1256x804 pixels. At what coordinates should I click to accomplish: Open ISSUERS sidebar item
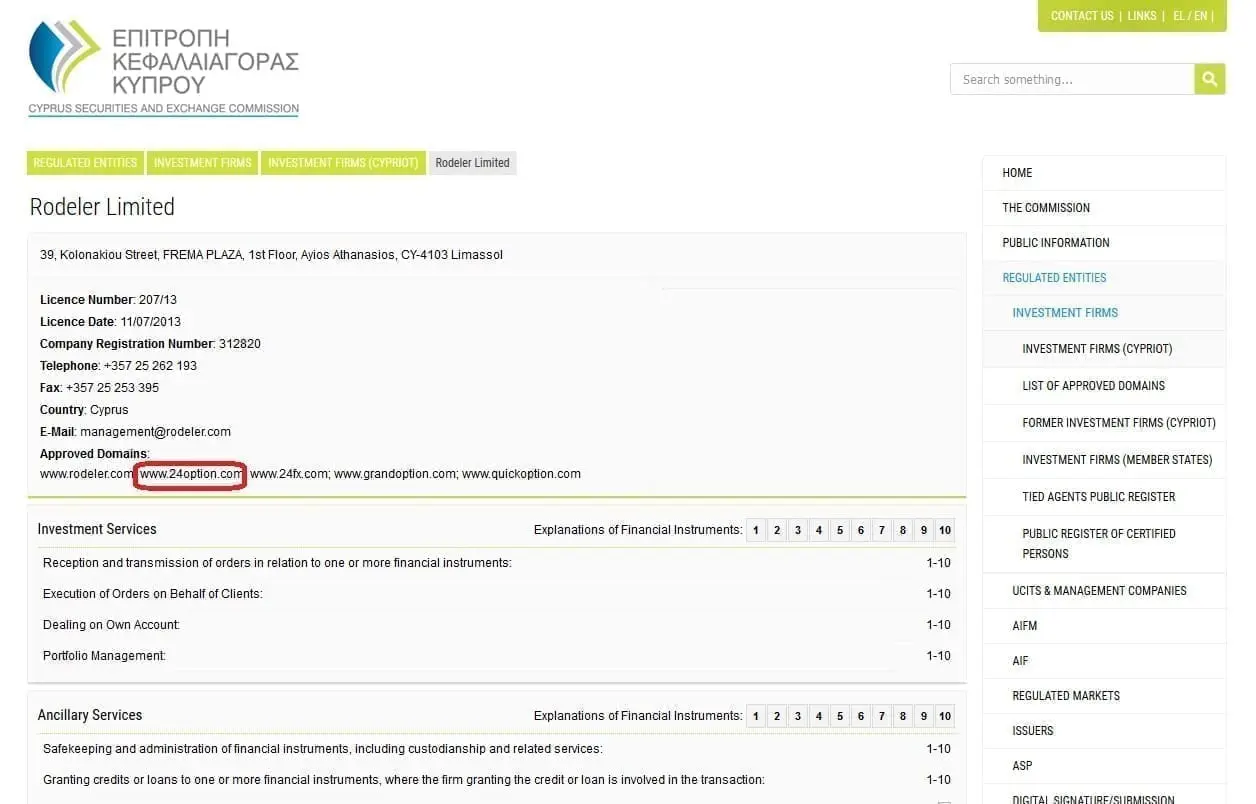[1104, 731]
